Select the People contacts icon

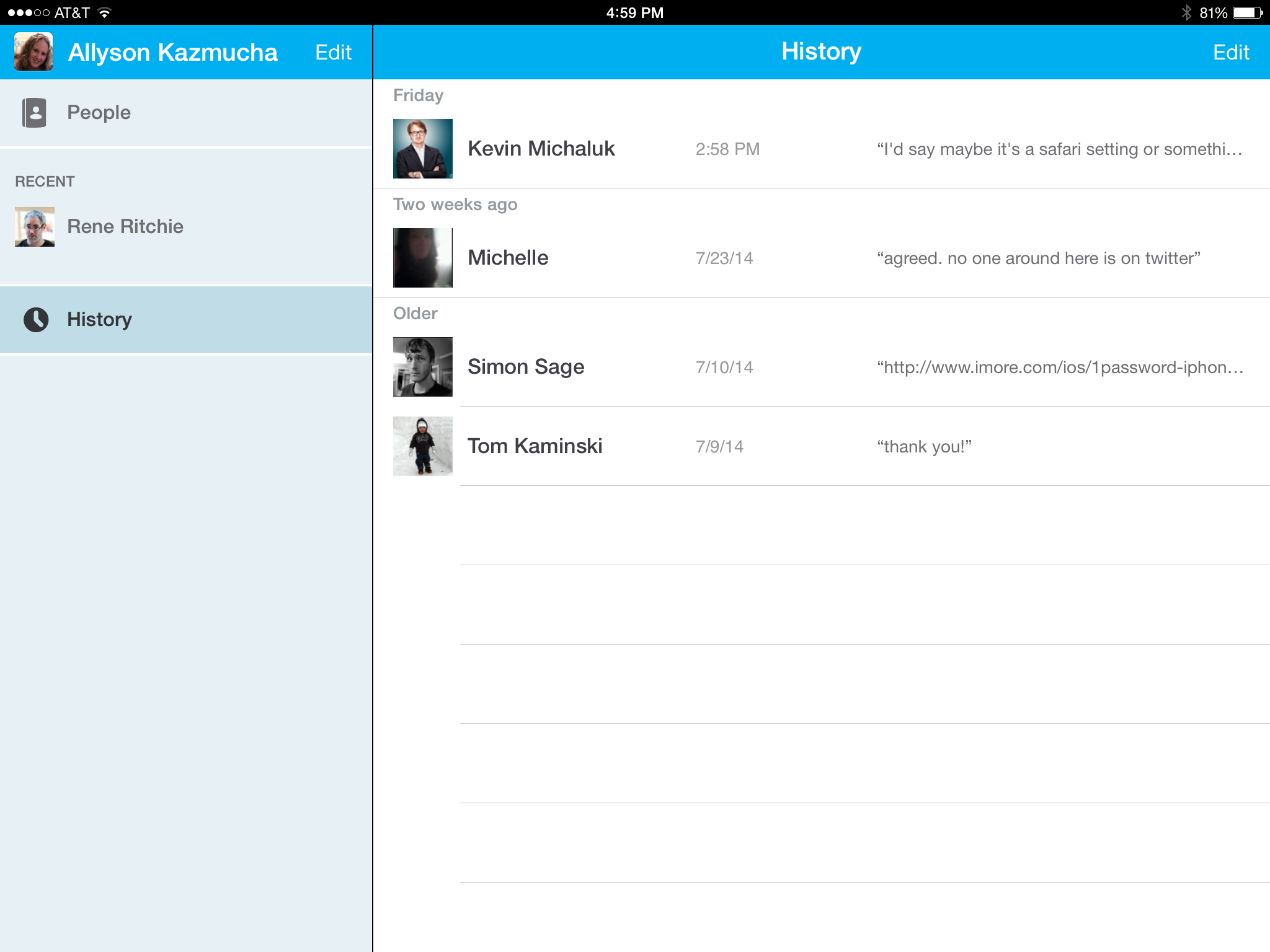coord(35,112)
